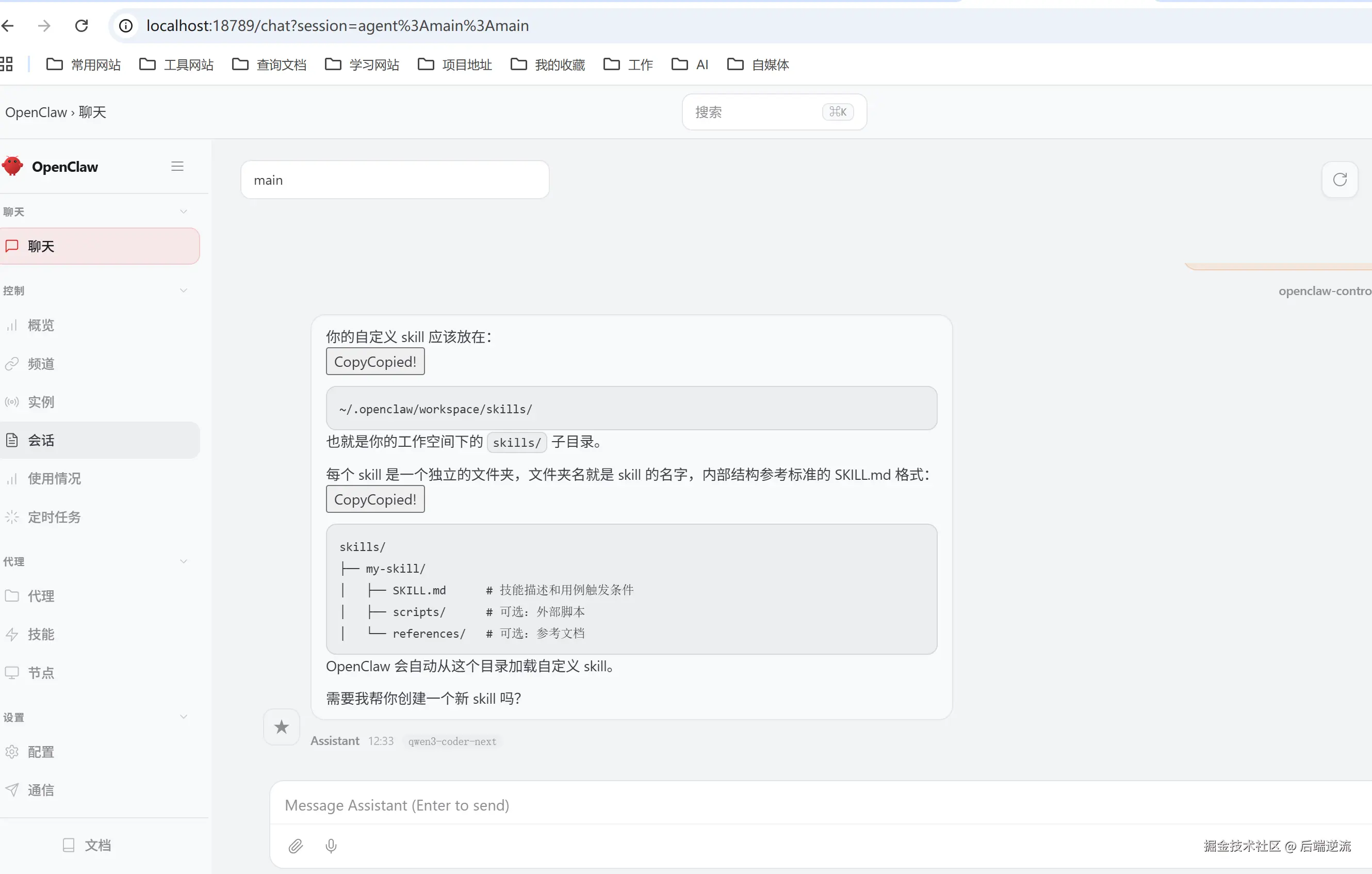Viewport: 1372px width, 874px height.
Task: Go to 配置 settings in sidebar
Action: 41,752
